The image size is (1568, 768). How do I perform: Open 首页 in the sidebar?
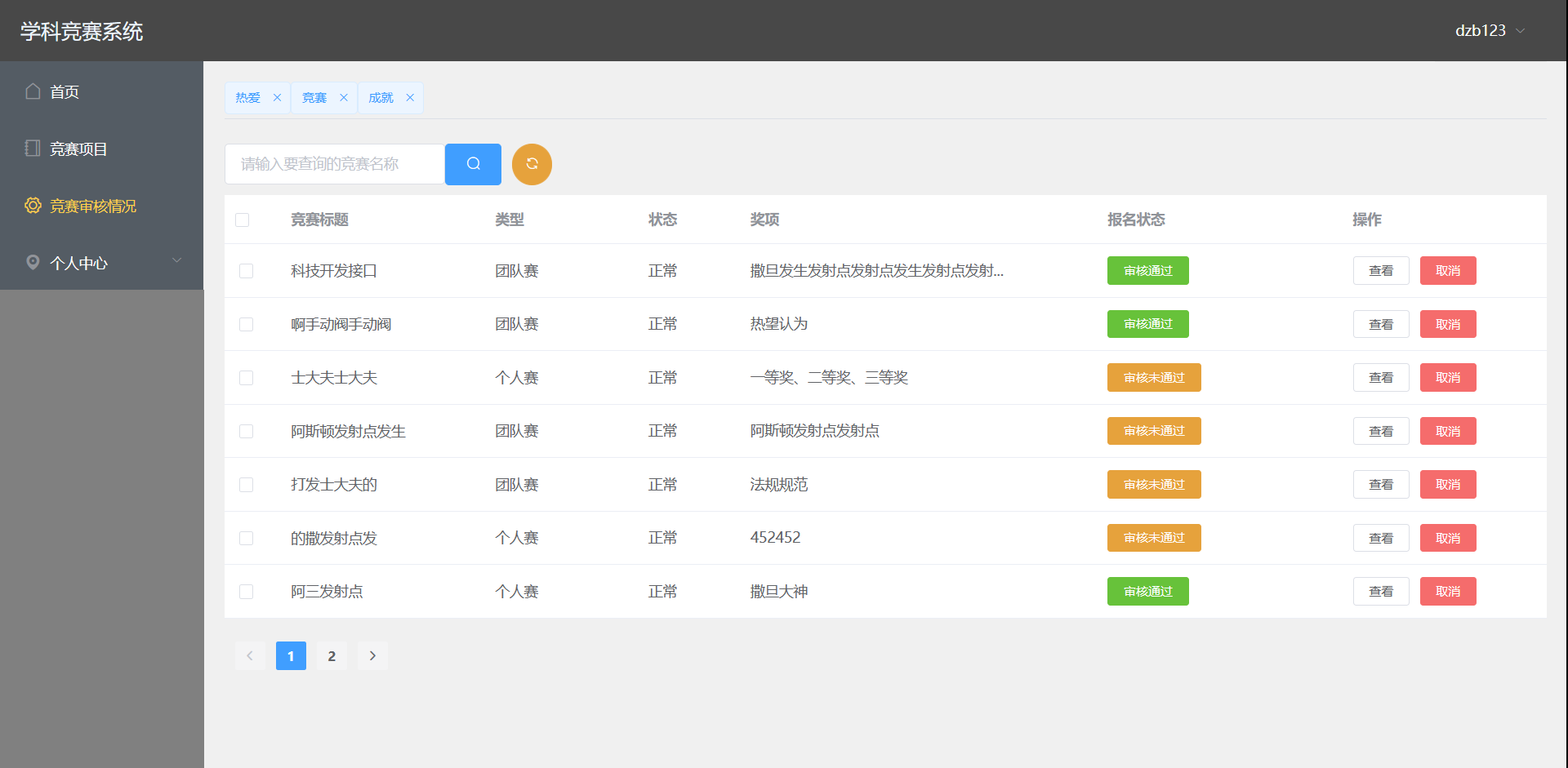tap(101, 91)
